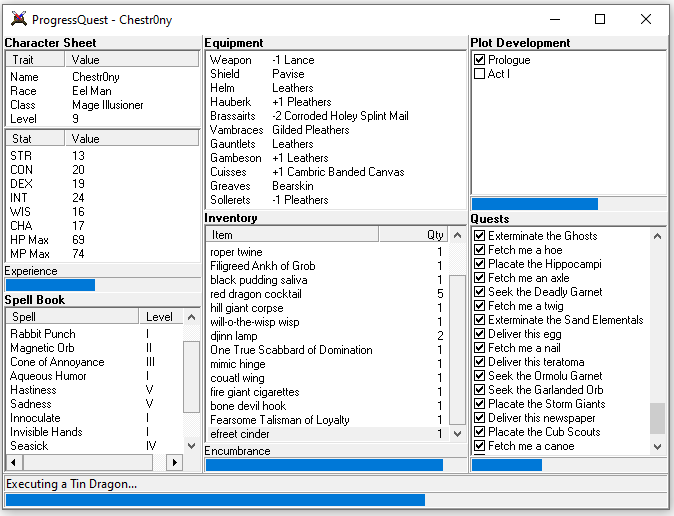Click the ProgressQuest app icon in title bar
The width and height of the screenshot is (674, 516).
(x=19, y=19)
